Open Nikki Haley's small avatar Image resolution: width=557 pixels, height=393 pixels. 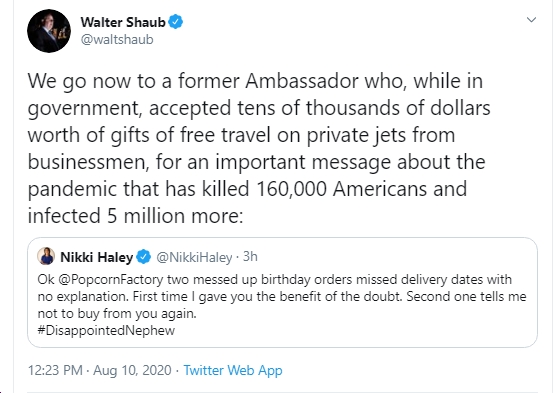pos(46,256)
